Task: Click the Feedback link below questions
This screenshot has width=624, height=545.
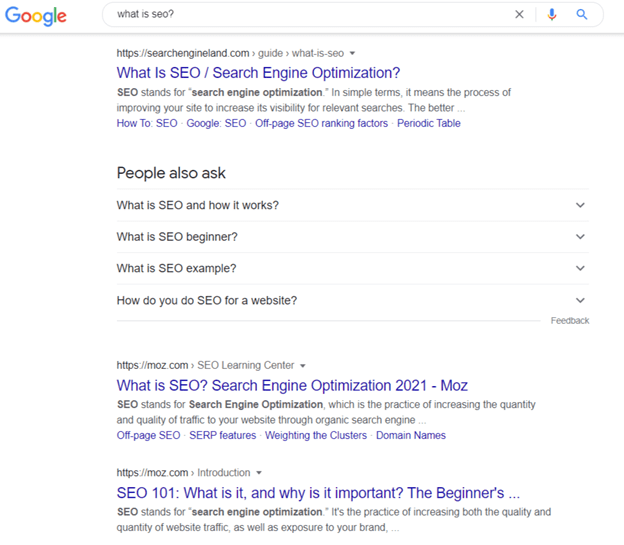Action: 570,321
